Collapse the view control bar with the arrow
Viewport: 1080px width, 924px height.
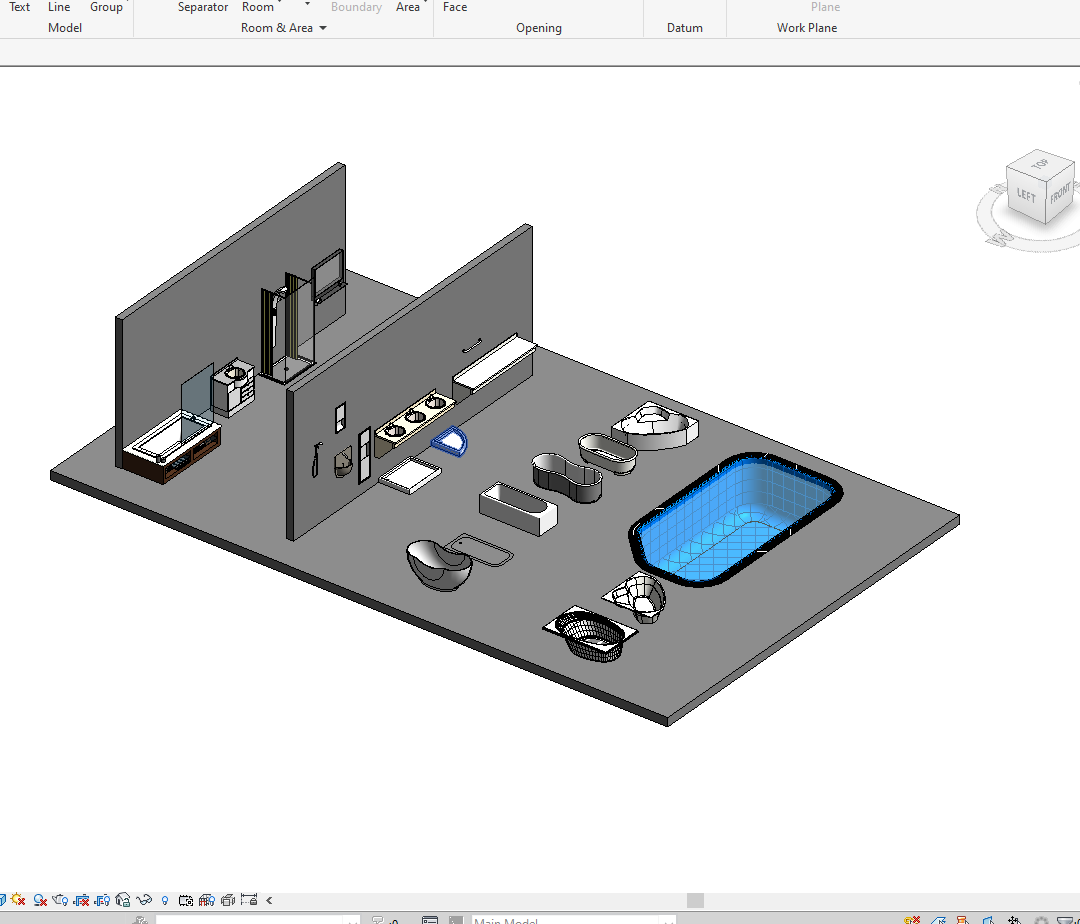[269, 900]
